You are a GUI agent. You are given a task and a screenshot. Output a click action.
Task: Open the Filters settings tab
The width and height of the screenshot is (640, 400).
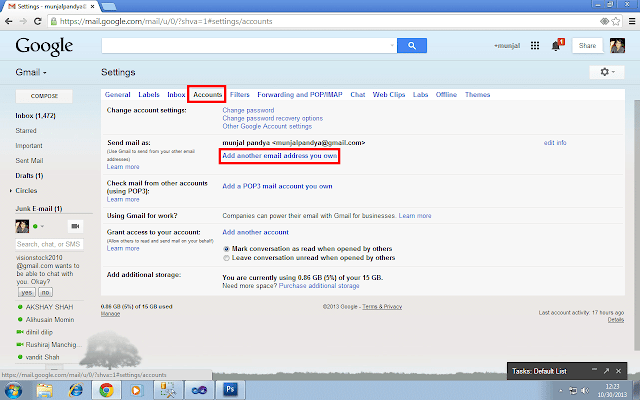pyautogui.click(x=240, y=95)
